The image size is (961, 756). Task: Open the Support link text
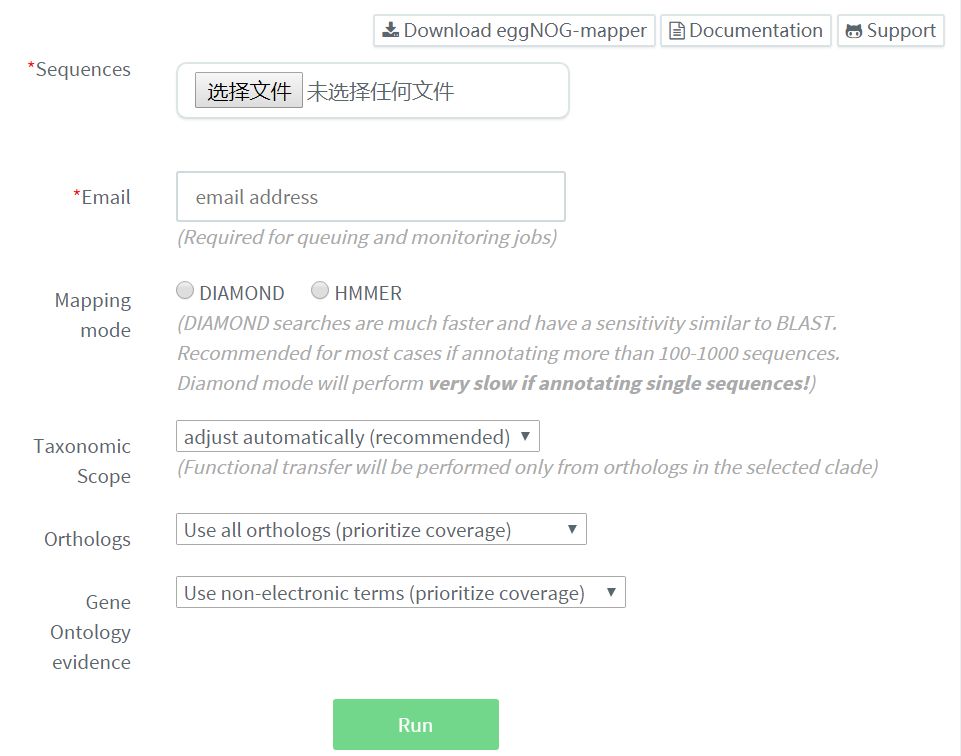(x=901, y=31)
